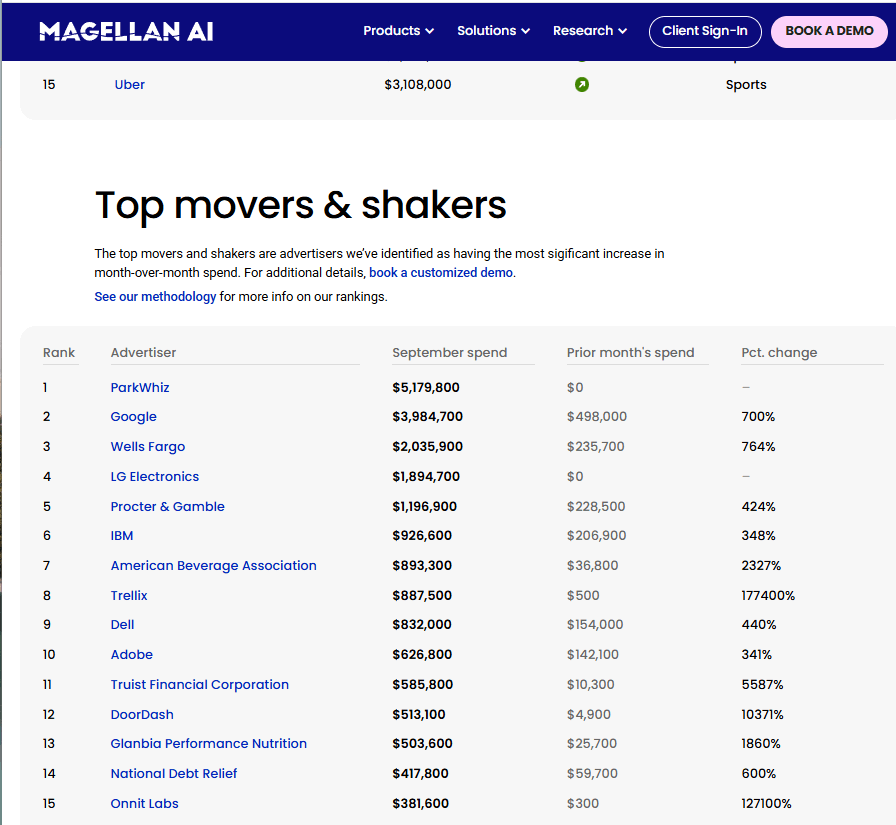Image resolution: width=896 pixels, height=825 pixels.
Task: Open the 'See our methodology' link
Action: [155, 297]
